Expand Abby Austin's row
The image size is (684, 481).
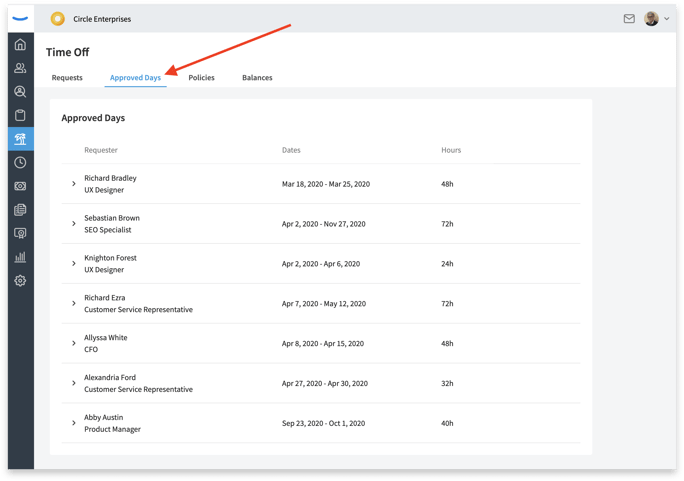tap(74, 423)
